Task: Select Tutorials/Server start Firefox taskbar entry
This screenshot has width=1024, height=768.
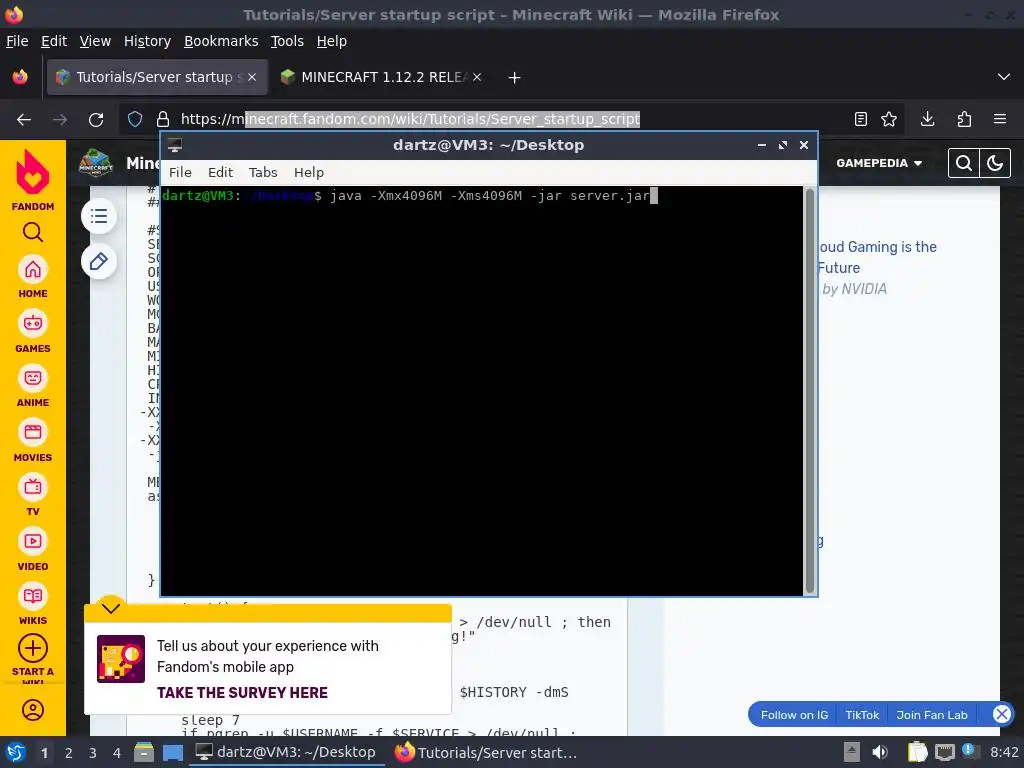Action: 487,752
